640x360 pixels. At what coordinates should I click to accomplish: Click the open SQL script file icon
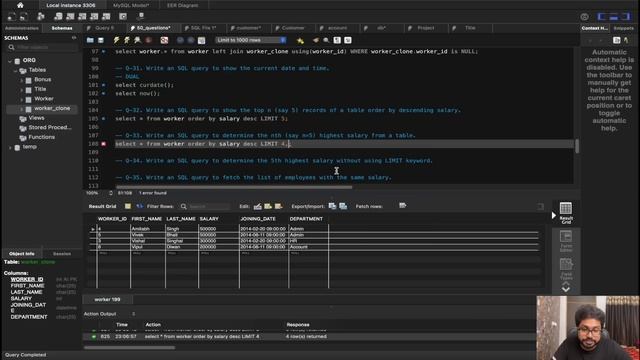(90, 40)
